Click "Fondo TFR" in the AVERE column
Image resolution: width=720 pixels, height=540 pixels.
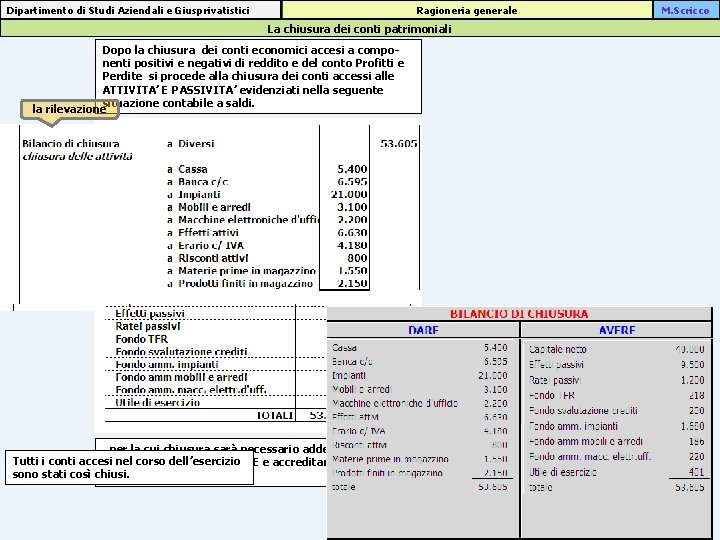pyautogui.click(x=551, y=395)
